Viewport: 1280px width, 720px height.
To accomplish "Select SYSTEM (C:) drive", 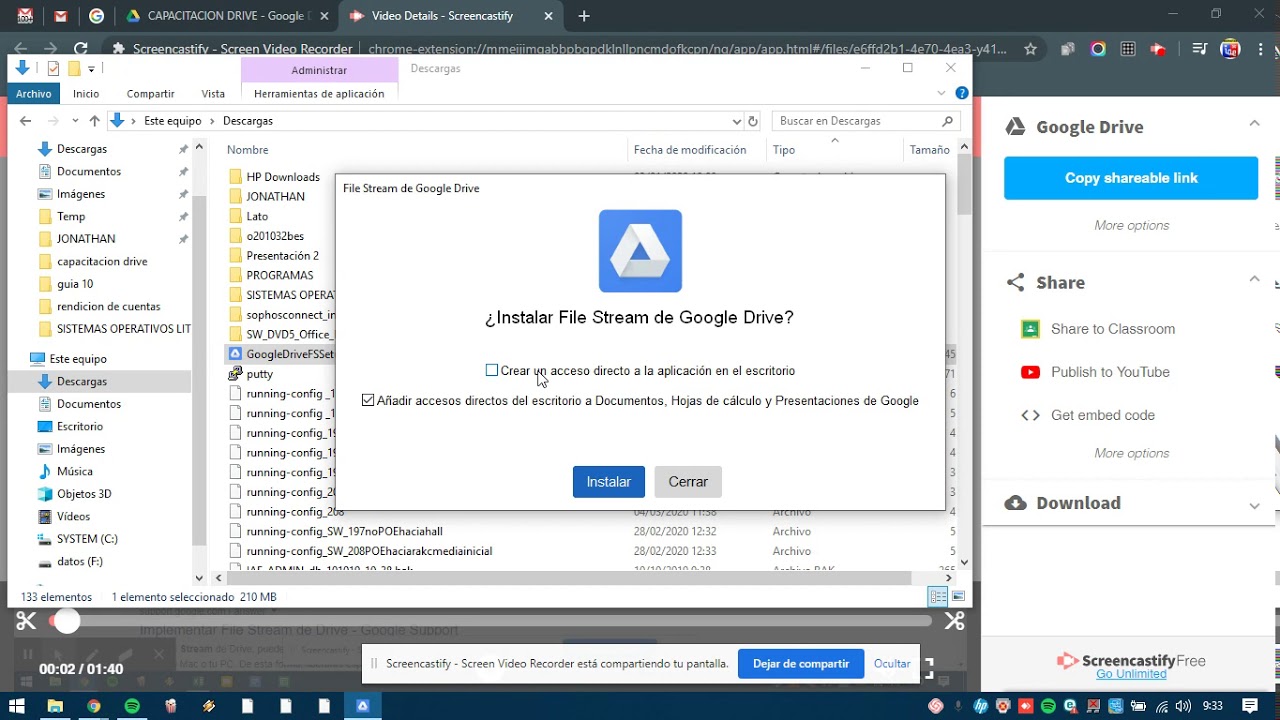I will pos(87,539).
